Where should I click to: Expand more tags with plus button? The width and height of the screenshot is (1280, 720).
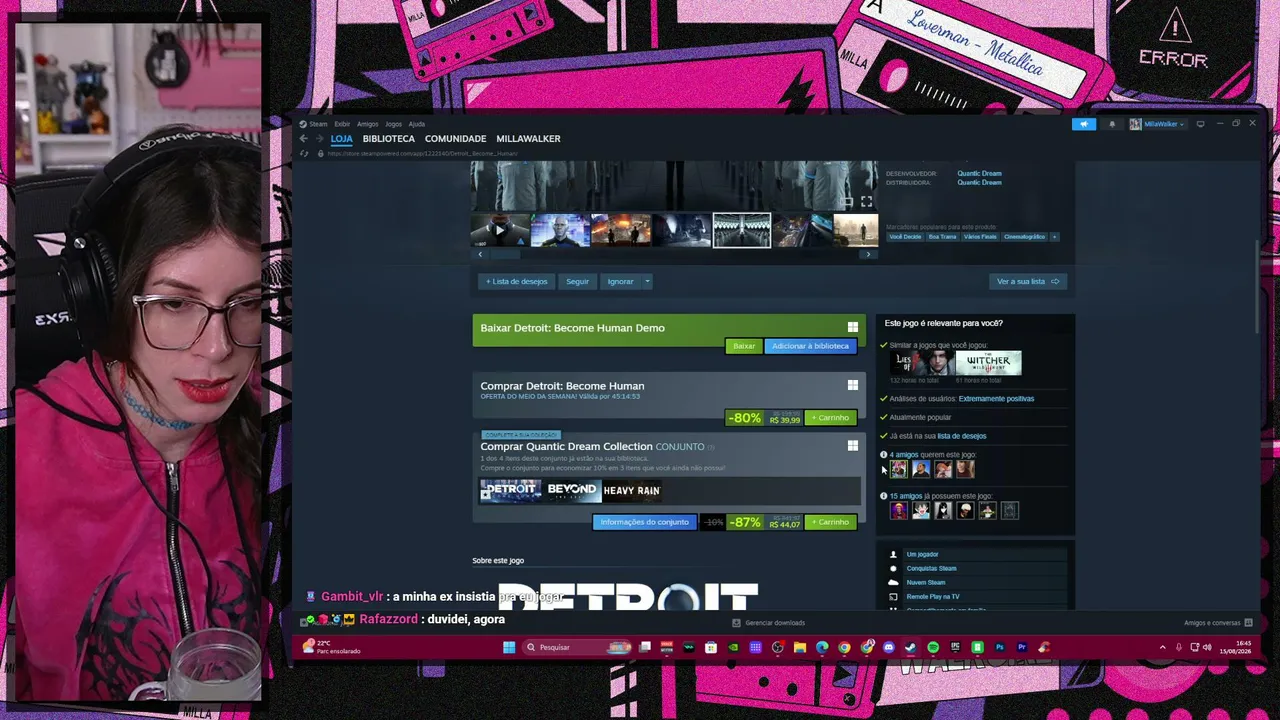[x=1054, y=237]
